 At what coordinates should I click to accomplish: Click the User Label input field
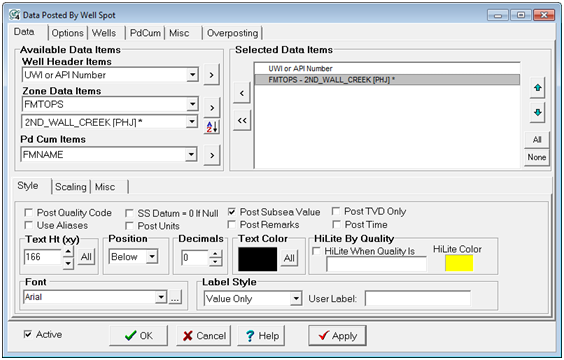[x=418, y=299]
